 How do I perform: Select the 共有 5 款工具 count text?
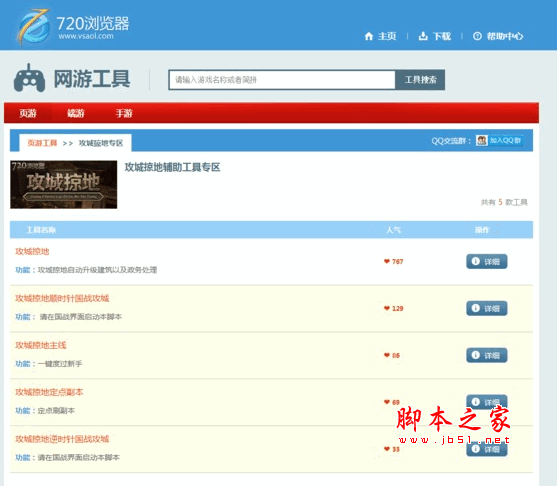[504, 202]
